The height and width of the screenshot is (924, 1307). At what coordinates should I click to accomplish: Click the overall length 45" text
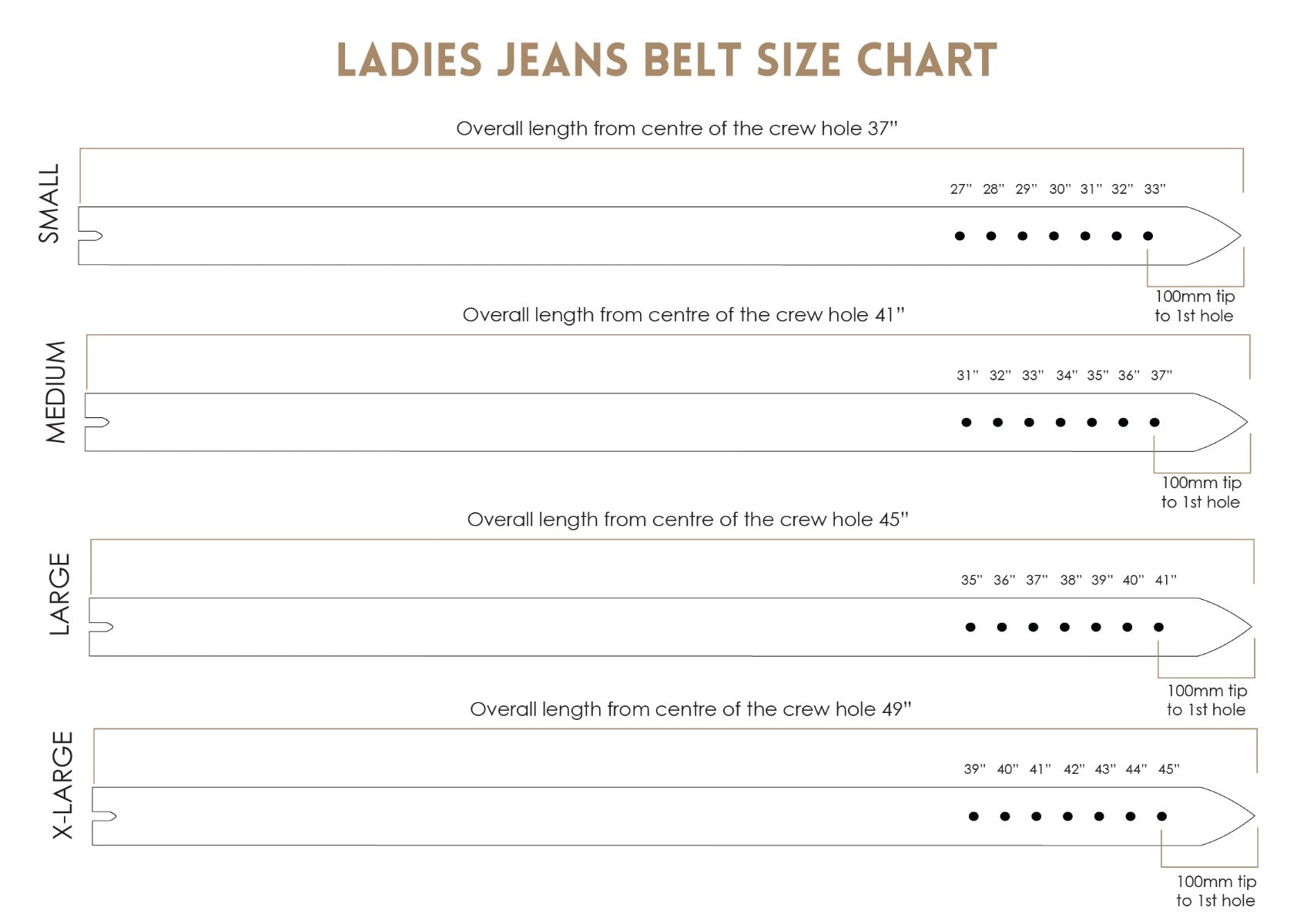click(x=688, y=520)
